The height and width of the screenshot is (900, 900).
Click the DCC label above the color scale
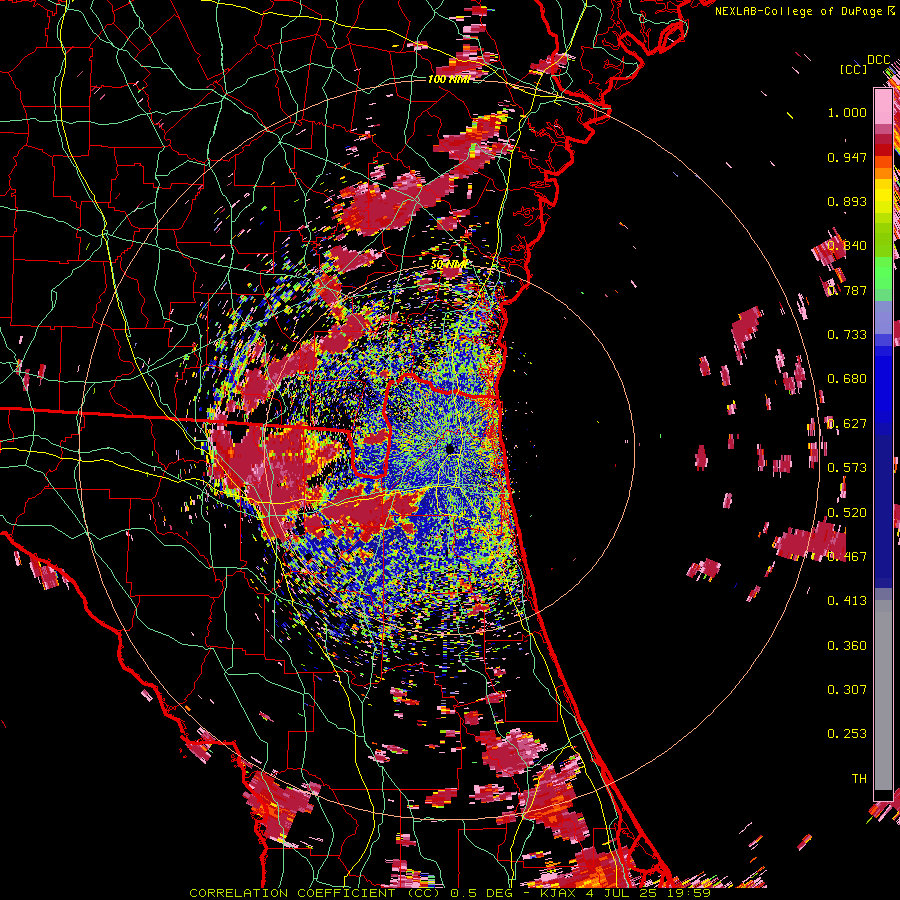point(878,60)
